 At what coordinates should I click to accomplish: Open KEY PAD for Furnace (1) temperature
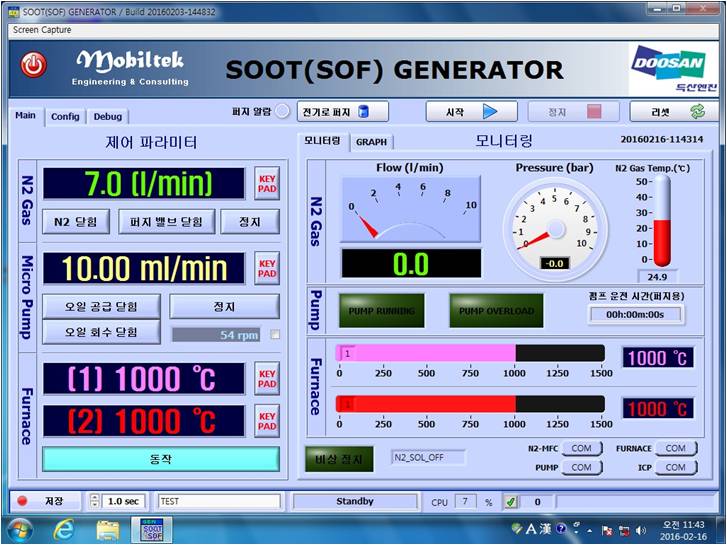[x=267, y=378]
